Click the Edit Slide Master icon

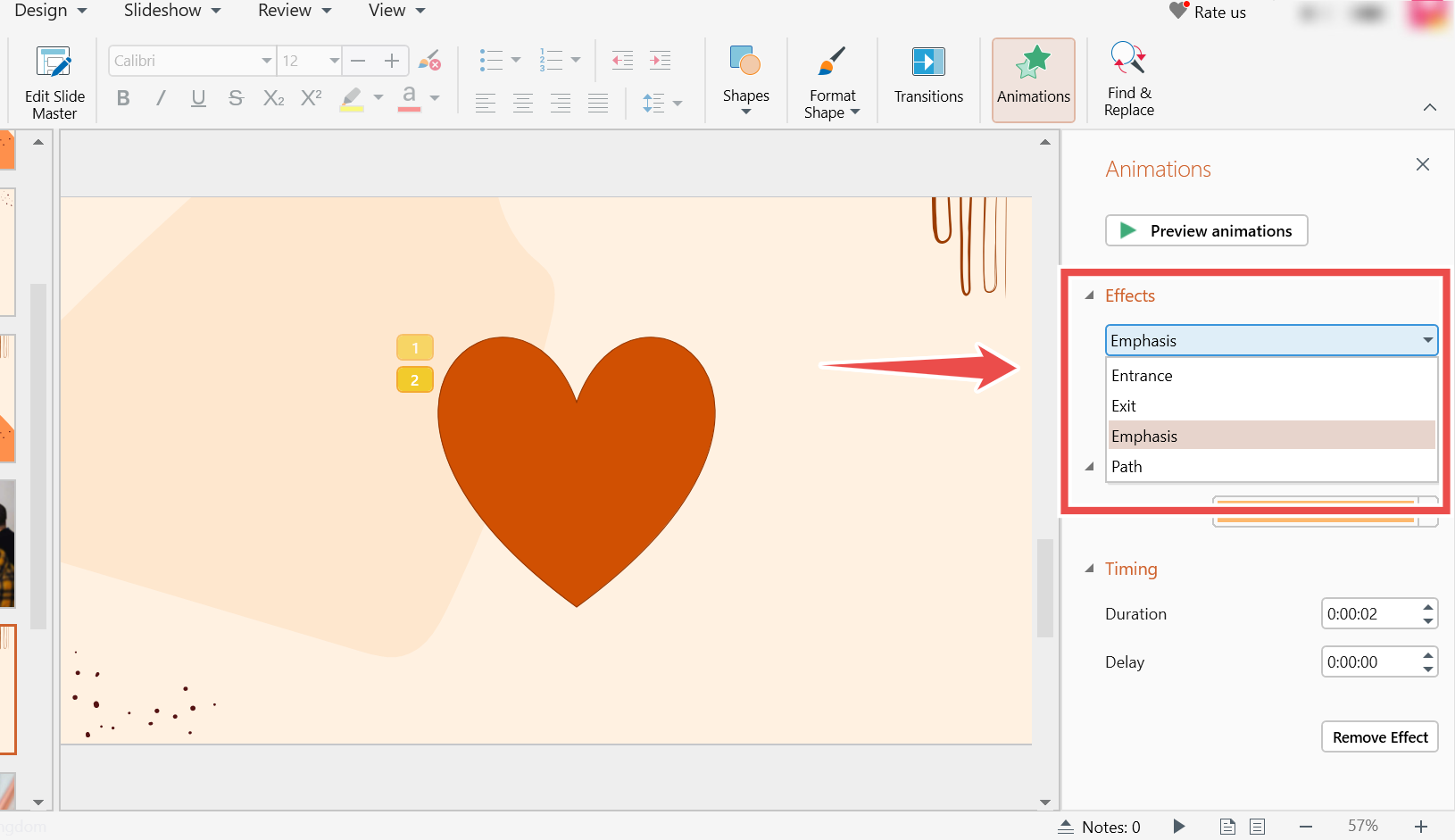pyautogui.click(x=54, y=62)
